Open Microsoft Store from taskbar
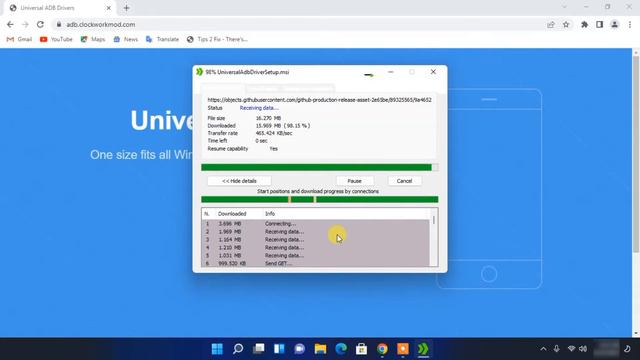640x360 pixels. coord(362,349)
